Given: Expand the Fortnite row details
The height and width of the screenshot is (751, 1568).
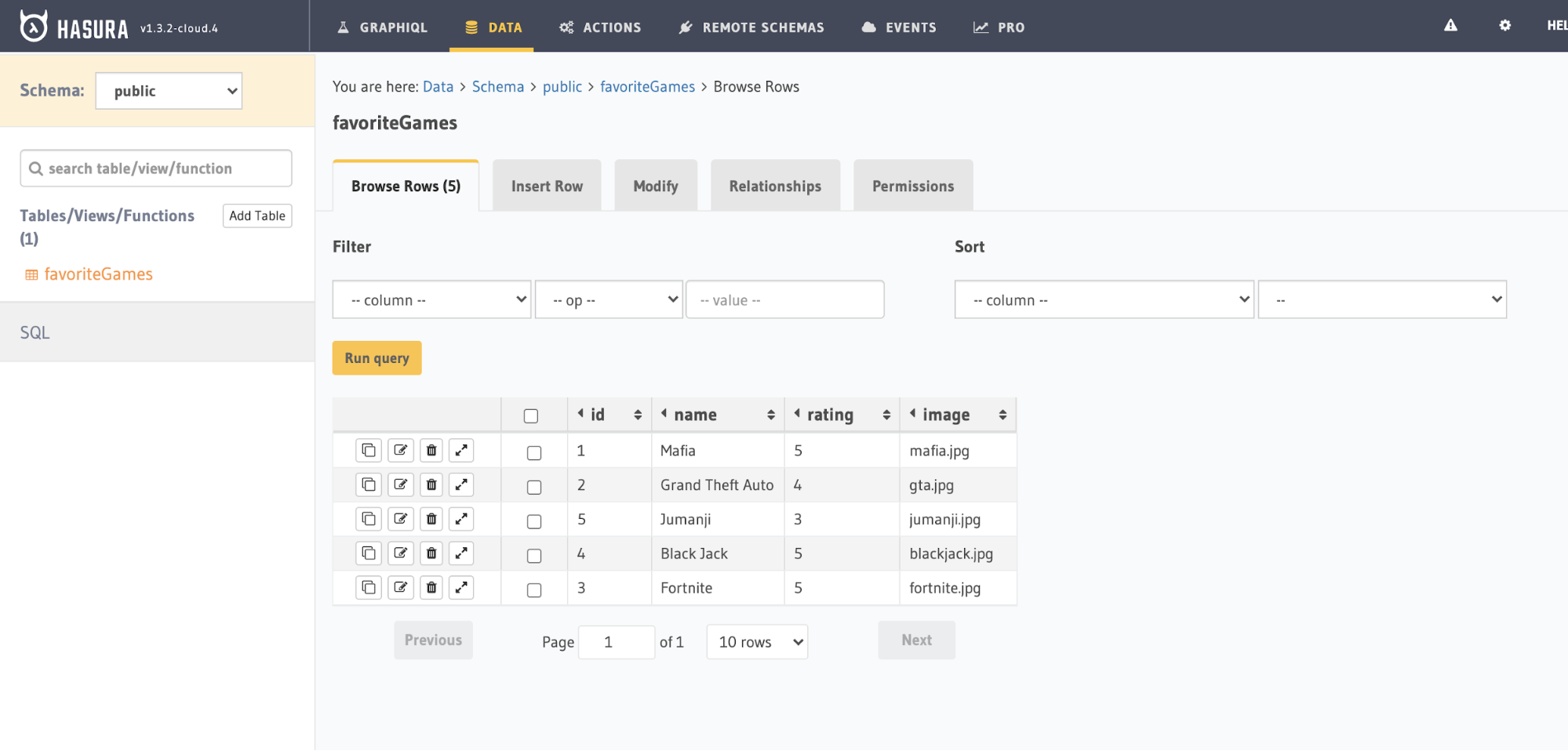Looking at the screenshot, I should pos(461,587).
